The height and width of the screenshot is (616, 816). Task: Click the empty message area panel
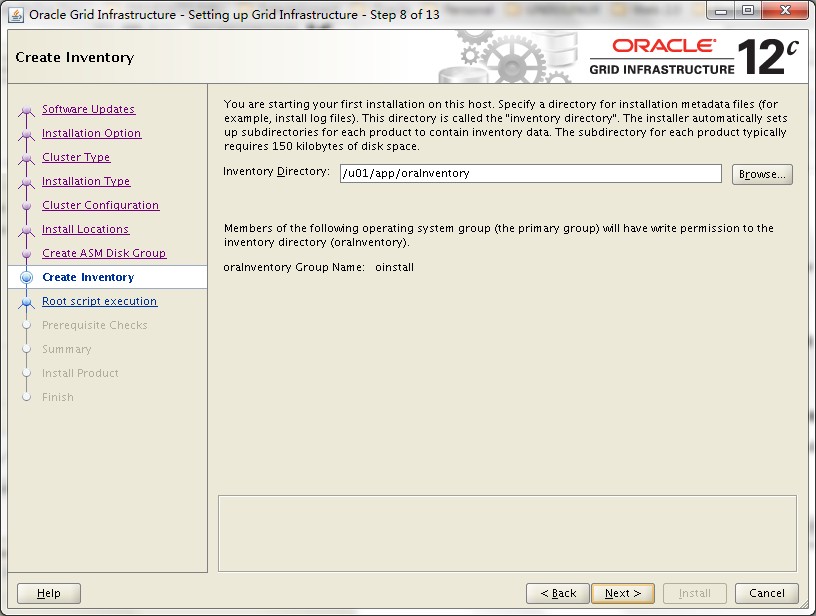(507, 533)
